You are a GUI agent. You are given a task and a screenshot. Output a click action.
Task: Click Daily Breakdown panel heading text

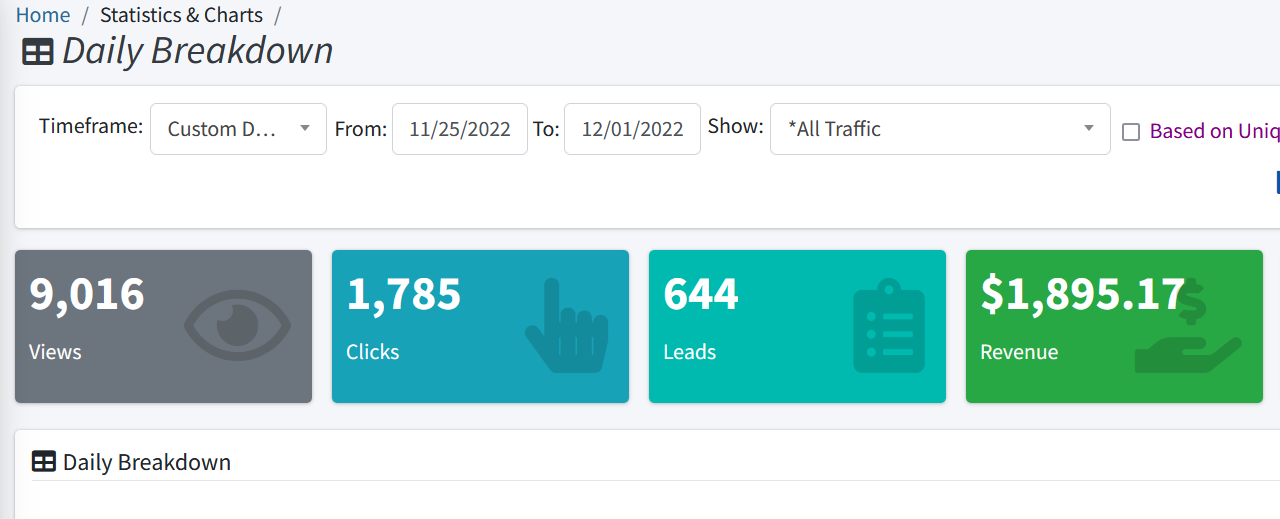tap(147, 462)
